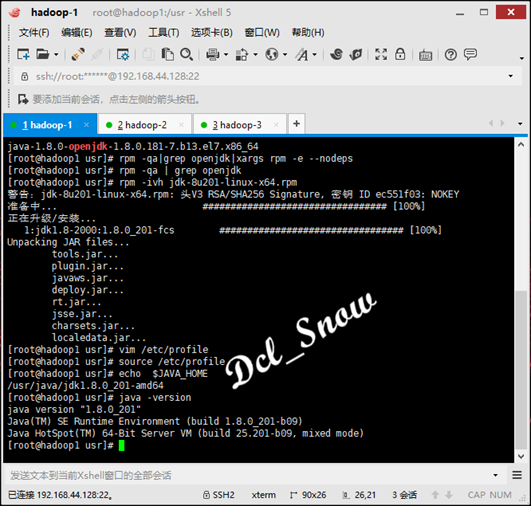Launch Xftp swirl icon
This screenshot has height=506, width=531.
click(336, 54)
